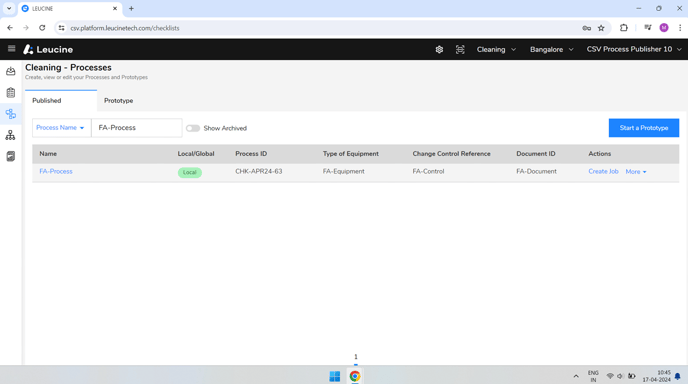
Task: Open the FA-Process link in Name column
Action: pyautogui.click(x=56, y=171)
